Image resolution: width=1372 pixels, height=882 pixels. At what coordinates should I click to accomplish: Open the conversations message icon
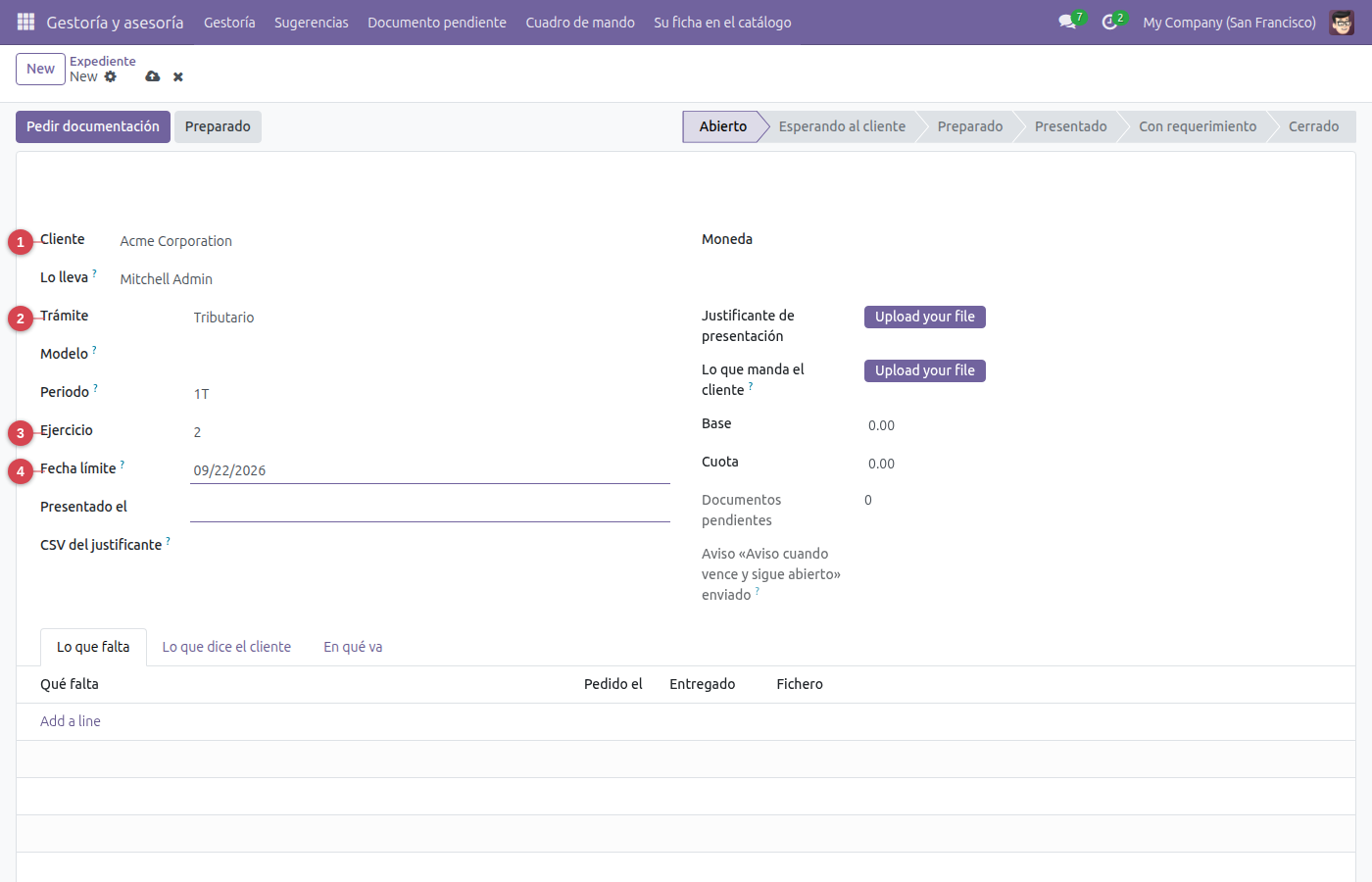click(x=1067, y=22)
